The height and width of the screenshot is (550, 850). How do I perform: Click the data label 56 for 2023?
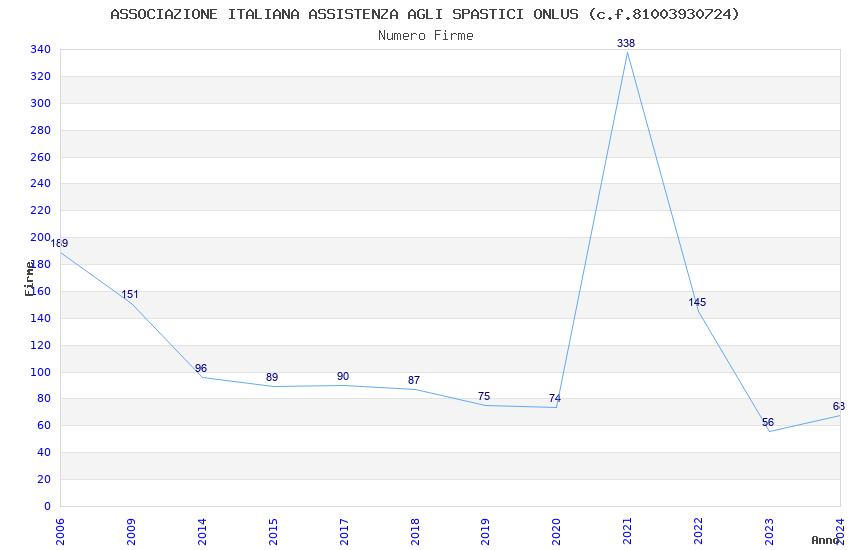click(x=768, y=422)
